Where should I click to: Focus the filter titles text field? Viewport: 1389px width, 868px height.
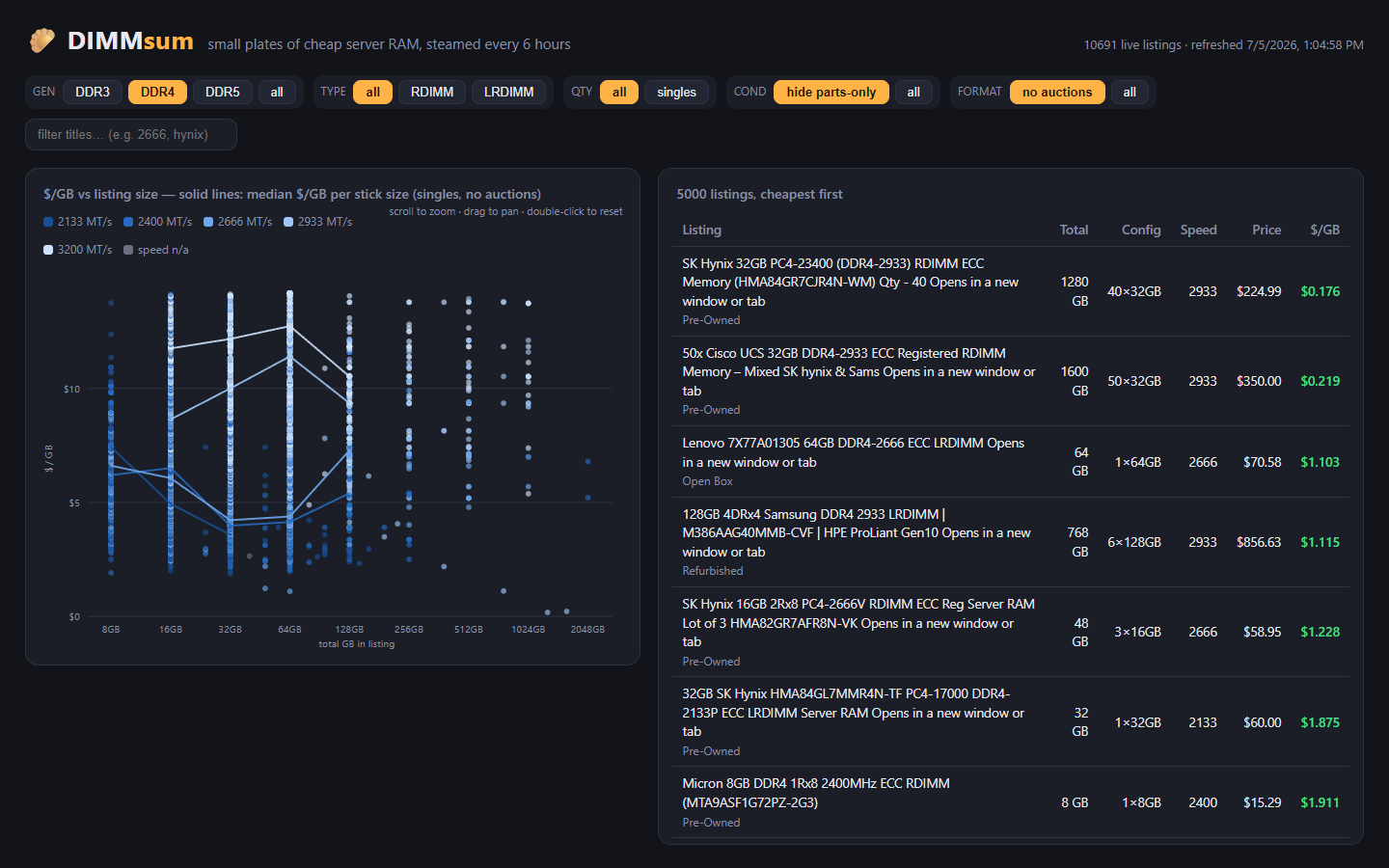coord(131,134)
